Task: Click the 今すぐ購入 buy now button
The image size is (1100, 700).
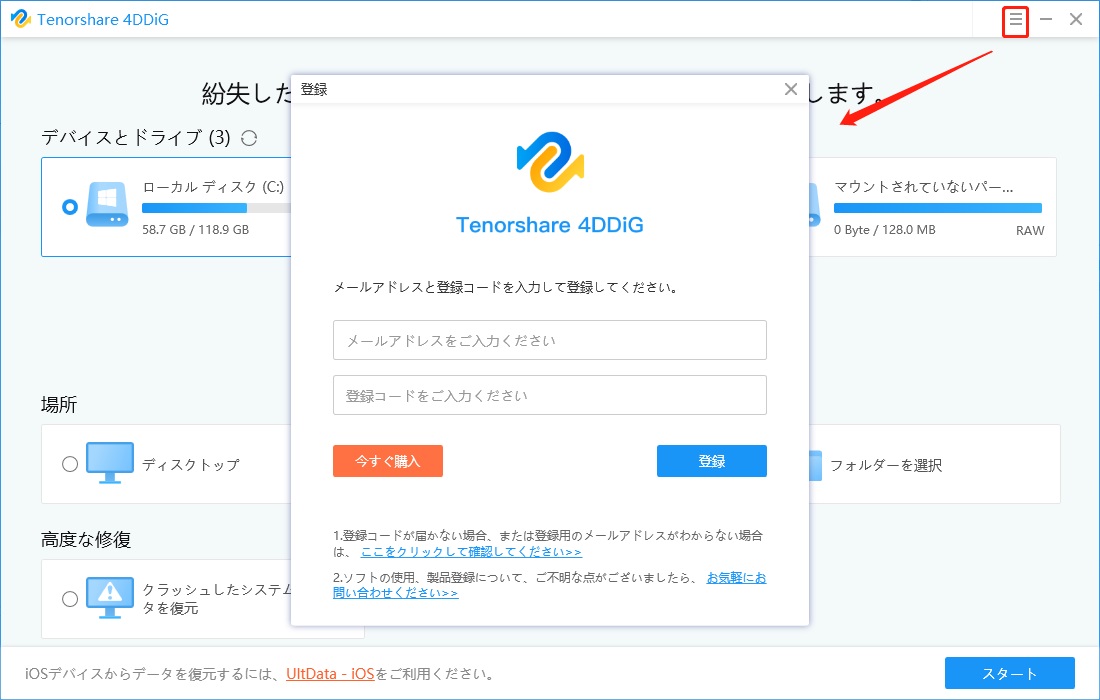Action: 387,461
